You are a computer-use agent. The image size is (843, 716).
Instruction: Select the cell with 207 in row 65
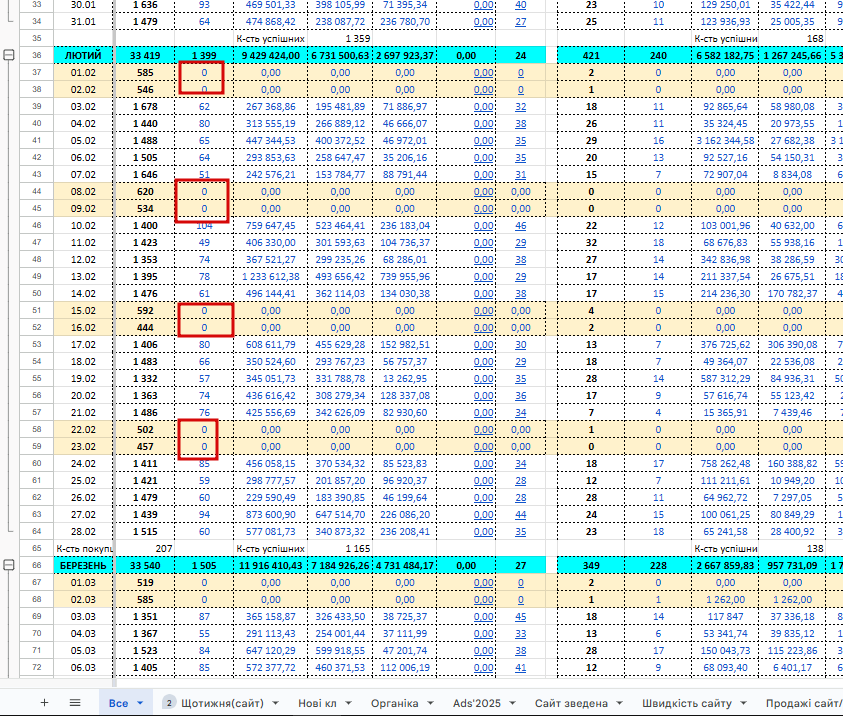click(x=145, y=548)
